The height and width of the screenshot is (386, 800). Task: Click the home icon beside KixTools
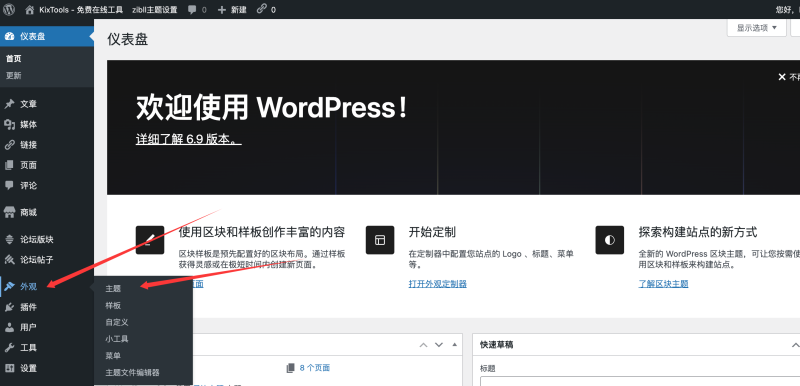pyautogui.click(x=30, y=9)
